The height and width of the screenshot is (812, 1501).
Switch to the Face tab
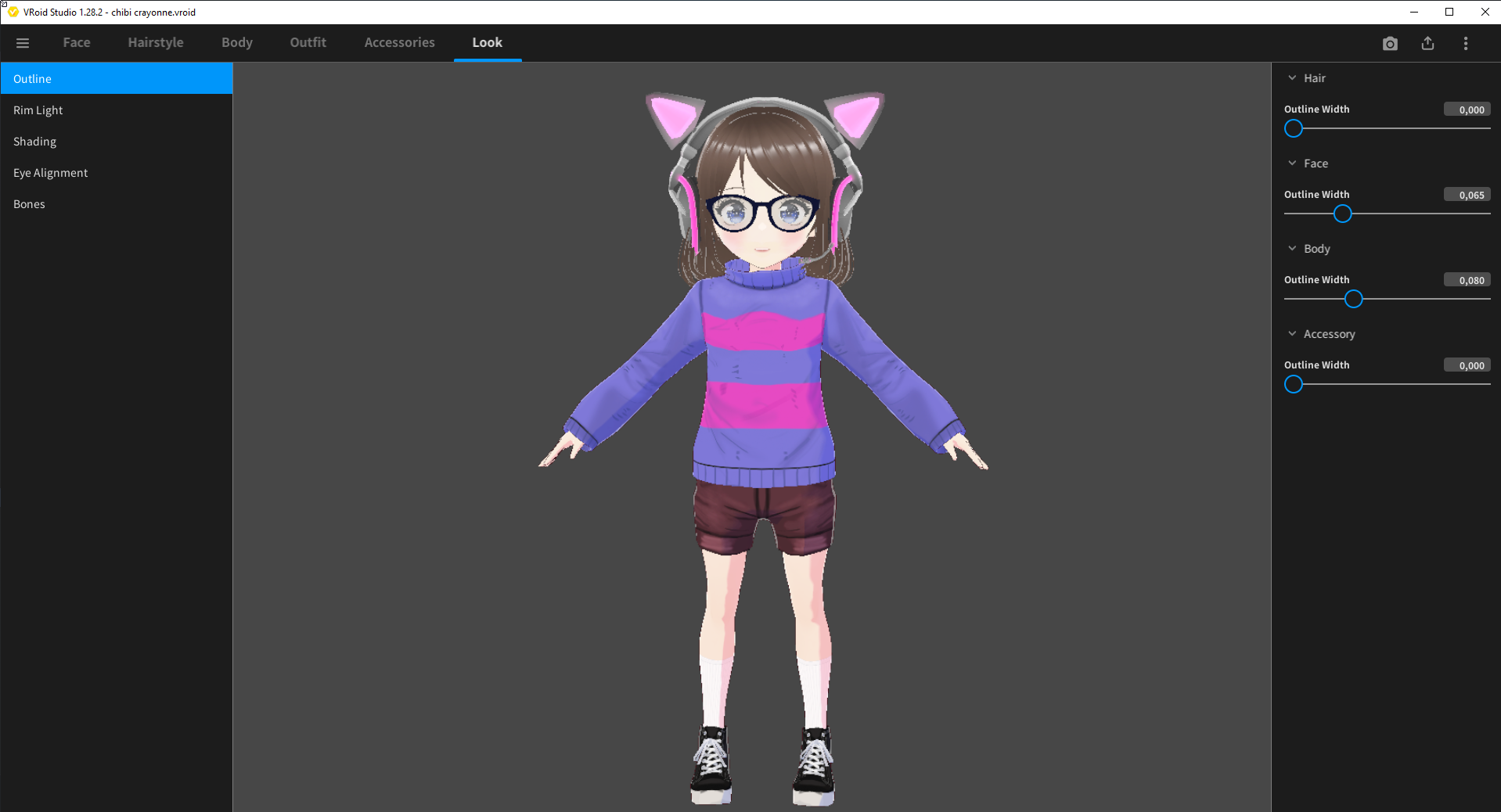tap(77, 43)
